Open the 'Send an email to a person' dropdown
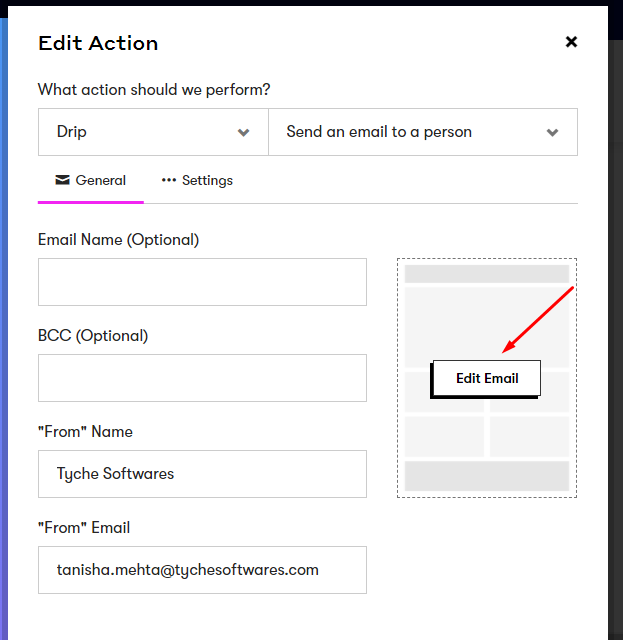 click(x=423, y=132)
